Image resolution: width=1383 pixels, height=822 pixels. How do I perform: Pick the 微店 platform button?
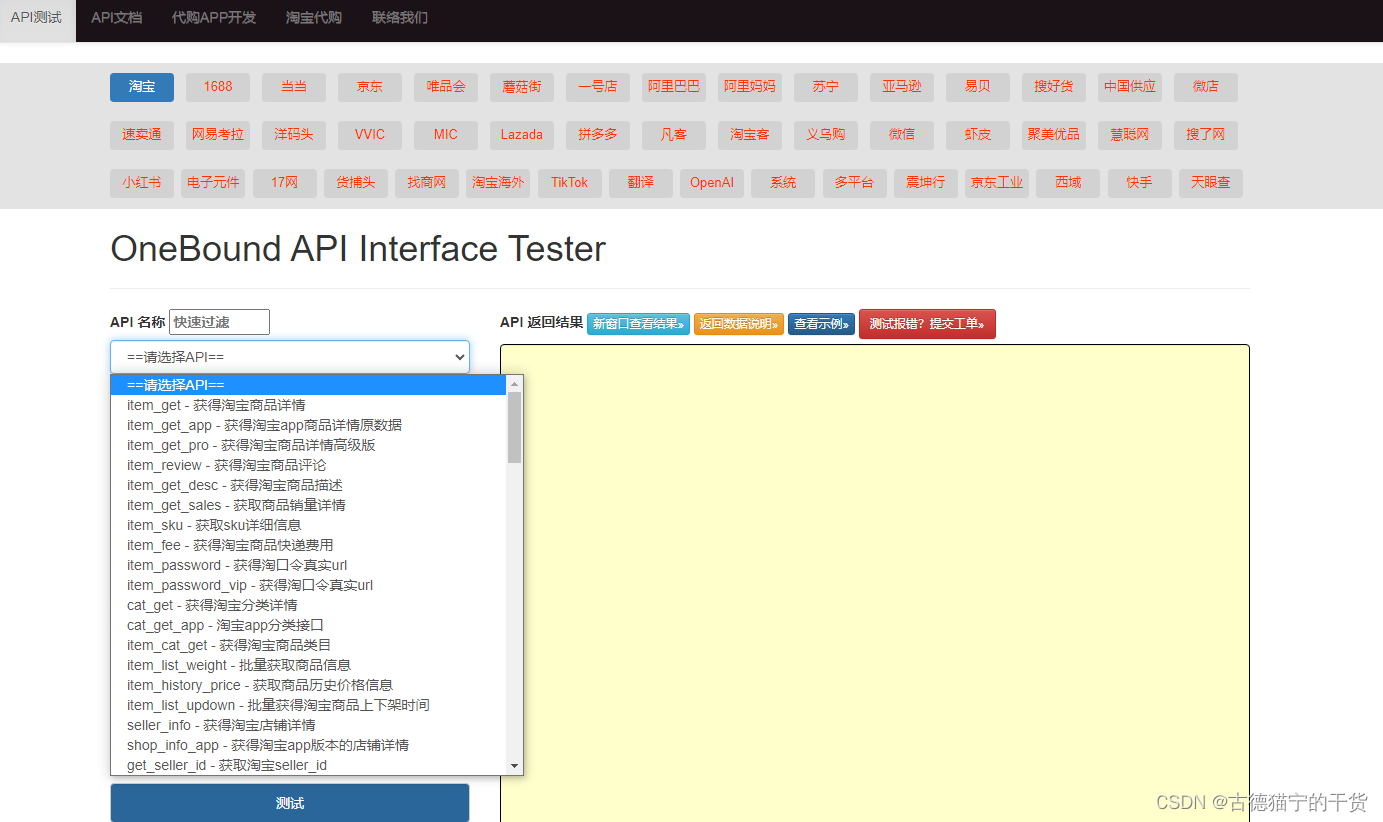1206,87
